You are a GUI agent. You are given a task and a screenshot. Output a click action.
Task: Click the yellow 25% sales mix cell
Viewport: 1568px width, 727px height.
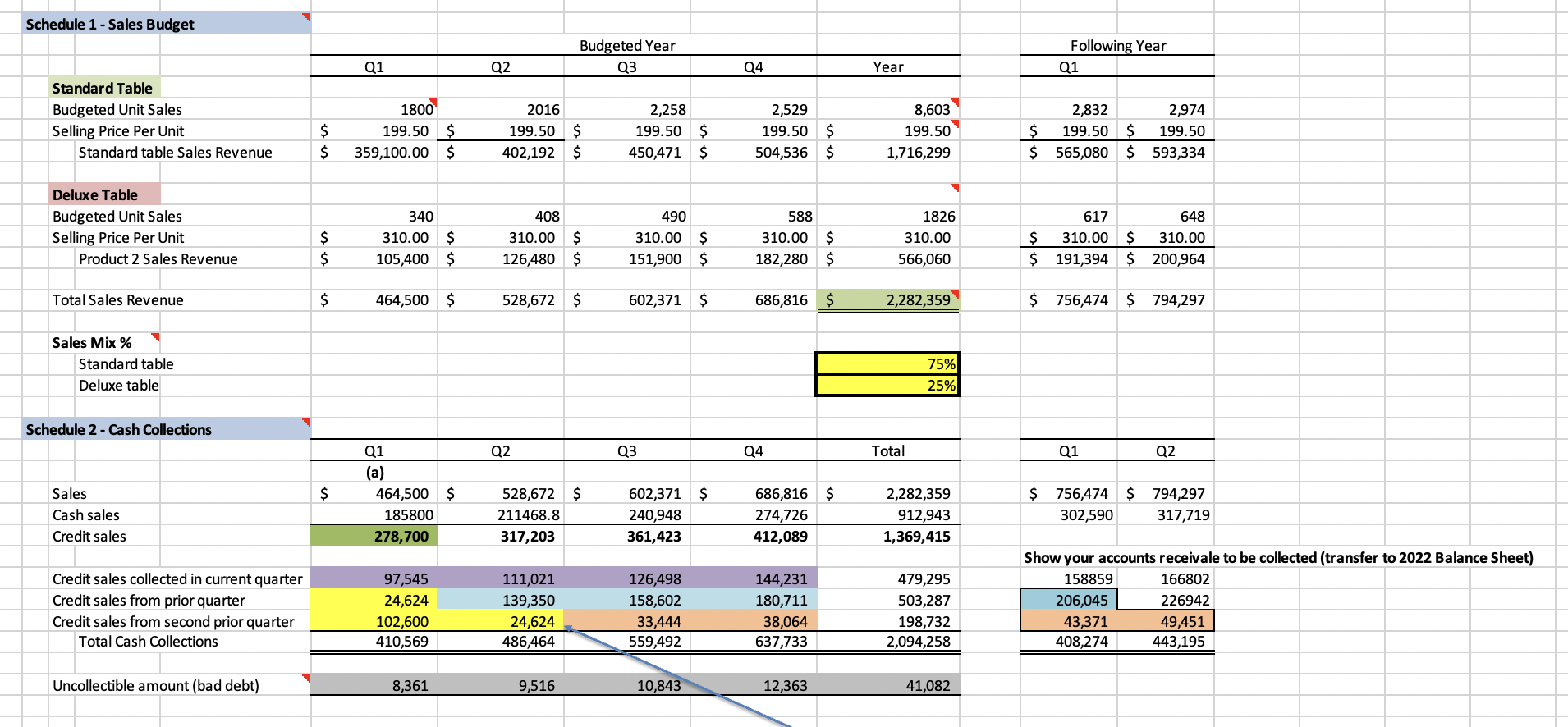[x=887, y=385]
